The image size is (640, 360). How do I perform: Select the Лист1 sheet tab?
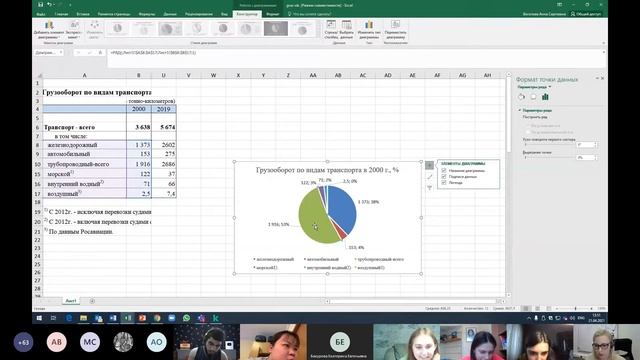click(x=71, y=301)
